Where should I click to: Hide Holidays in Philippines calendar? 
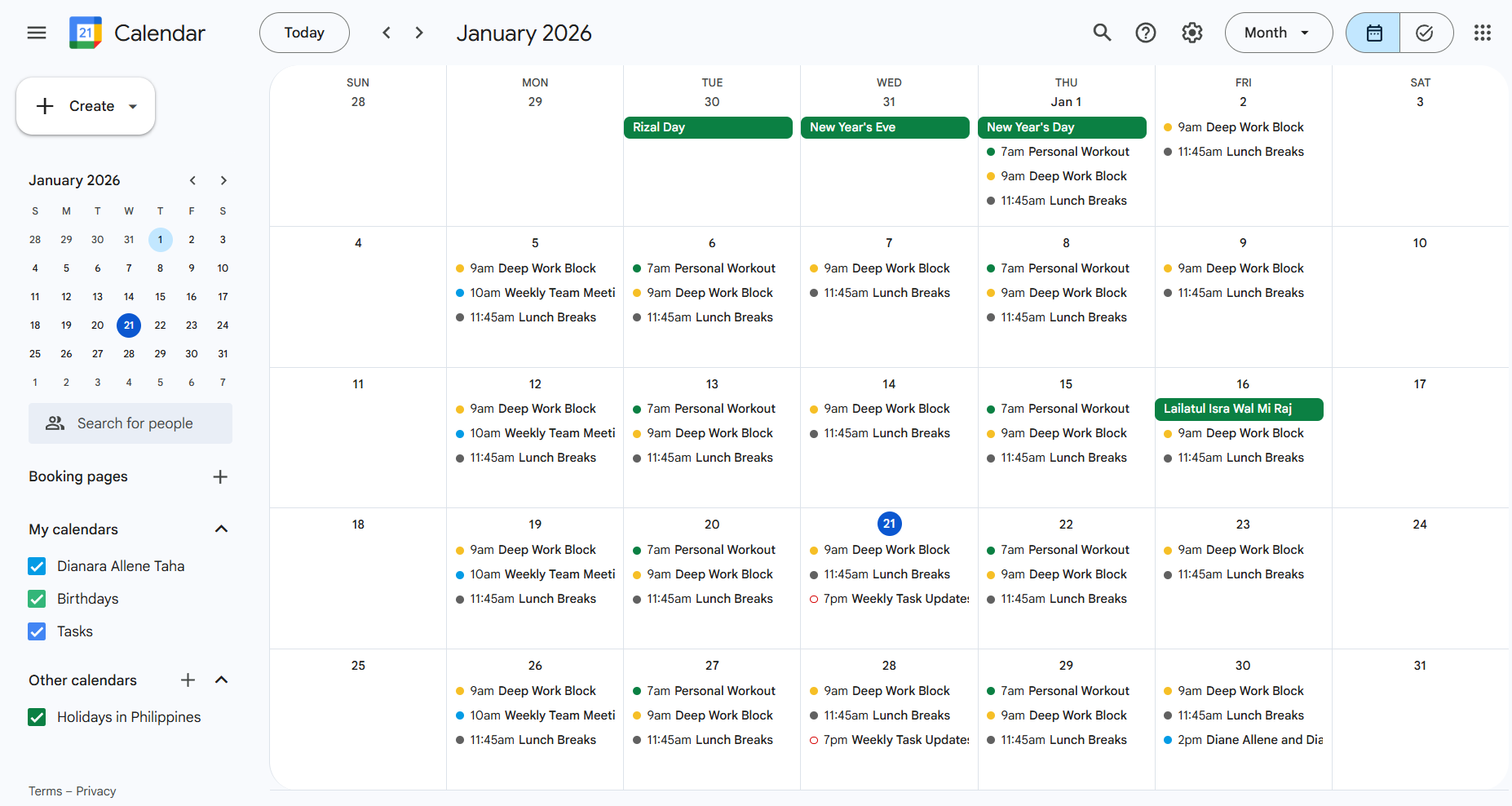[x=37, y=717]
